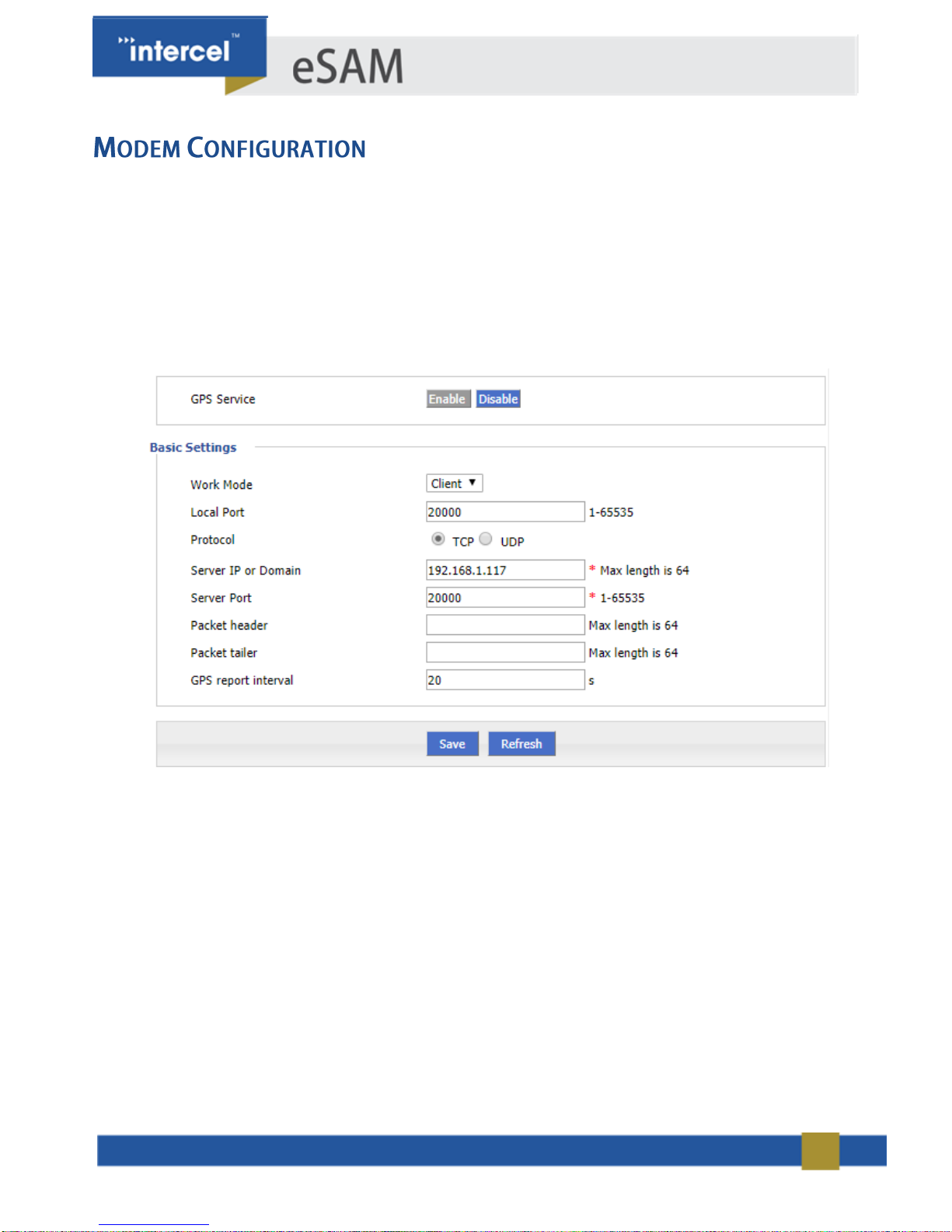Choose the UDP protocol radio button

point(486,539)
